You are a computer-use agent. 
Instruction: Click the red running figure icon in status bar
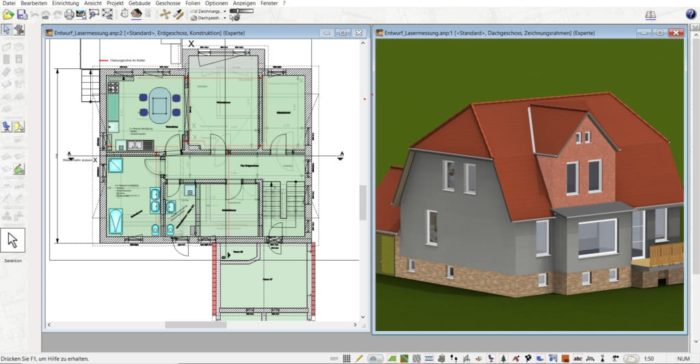tap(516, 358)
